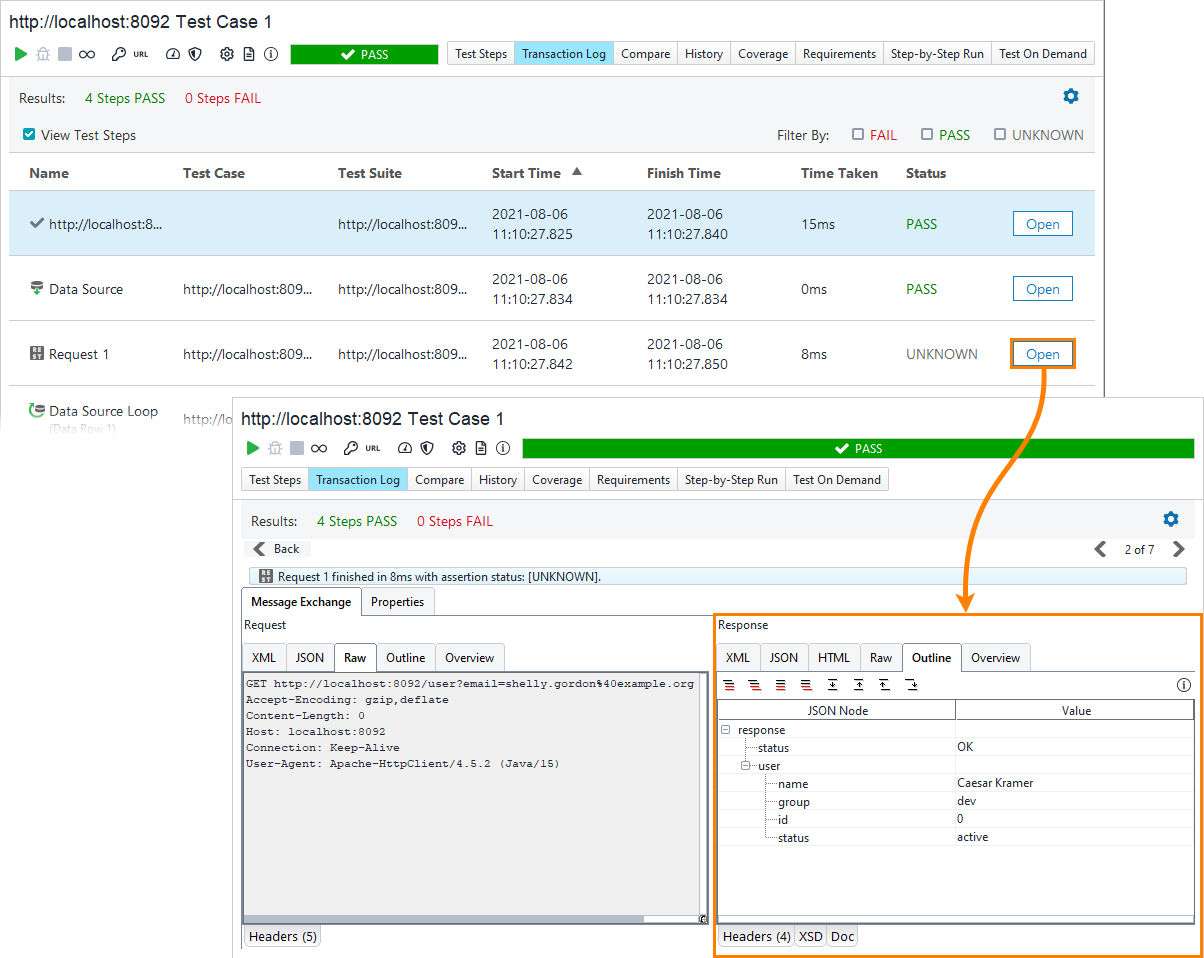Open the Request 1 transaction details
The height and width of the screenshot is (958, 1204).
[1042, 354]
